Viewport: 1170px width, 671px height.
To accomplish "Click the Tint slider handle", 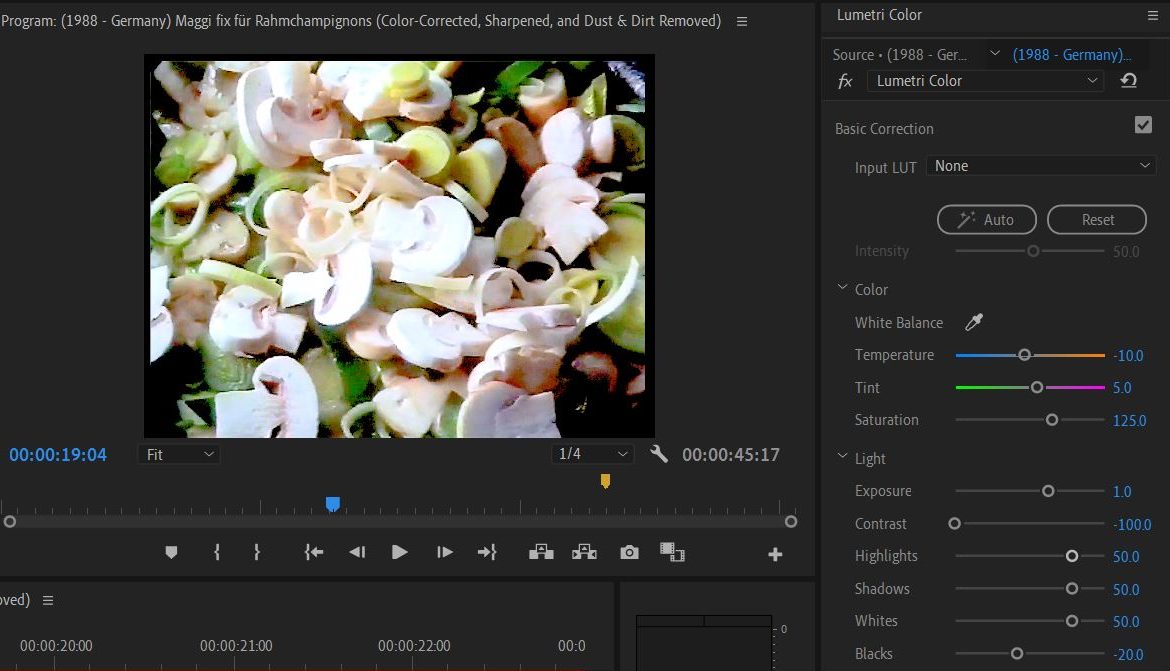I will click(1036, 387).
